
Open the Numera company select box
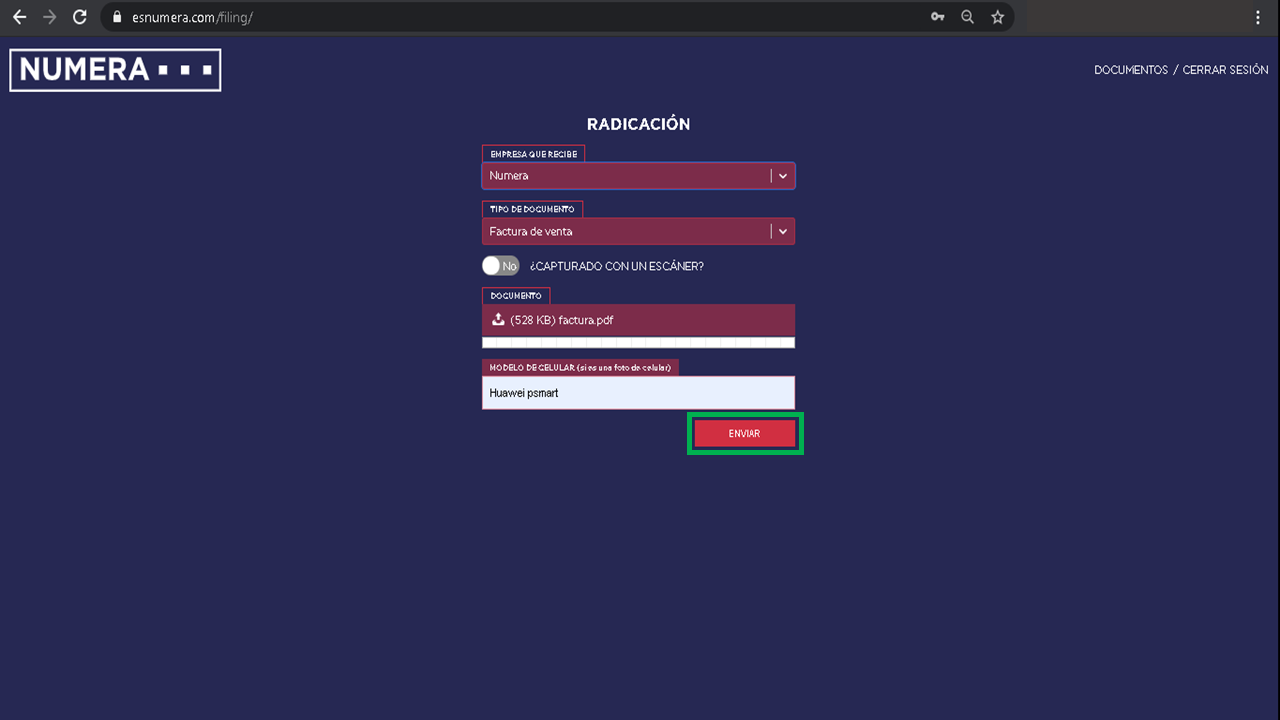coord(638,176)
